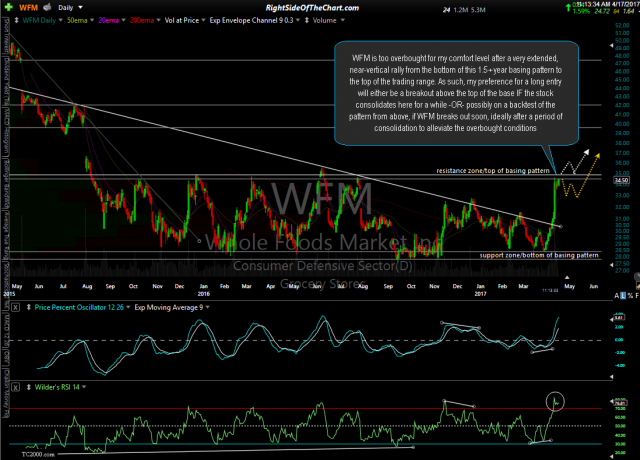Click the move arrows icon before Volume

click(307, 20)
